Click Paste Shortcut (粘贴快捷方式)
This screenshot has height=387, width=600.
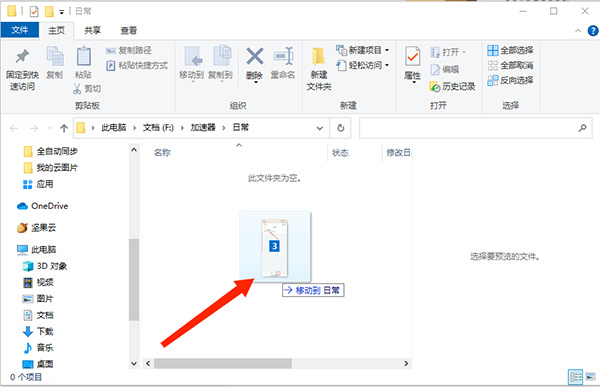point(137,65)
